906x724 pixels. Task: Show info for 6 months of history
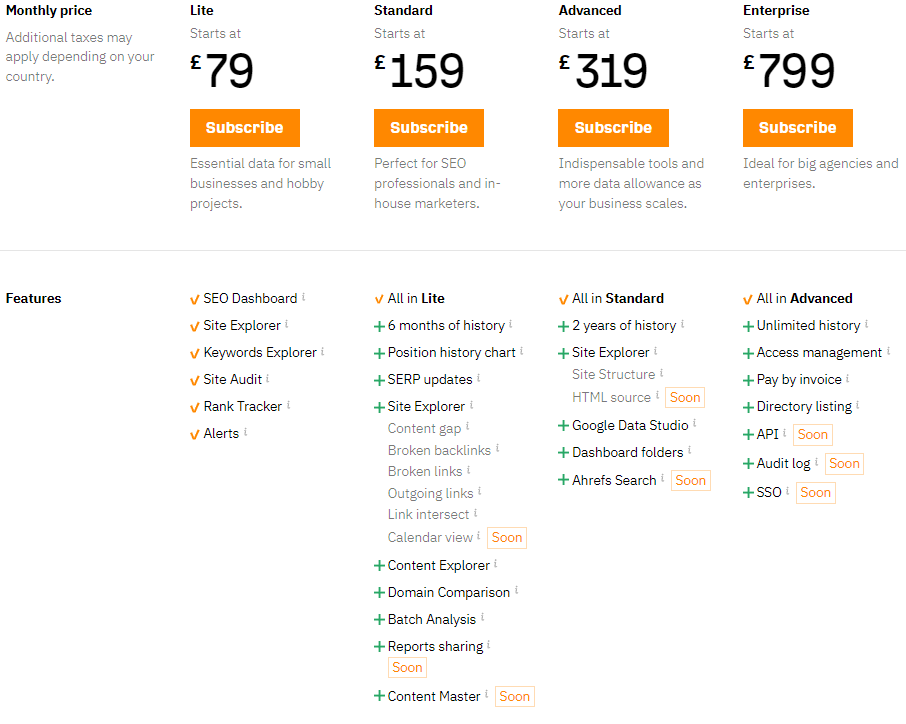click(x=511, y=324)
